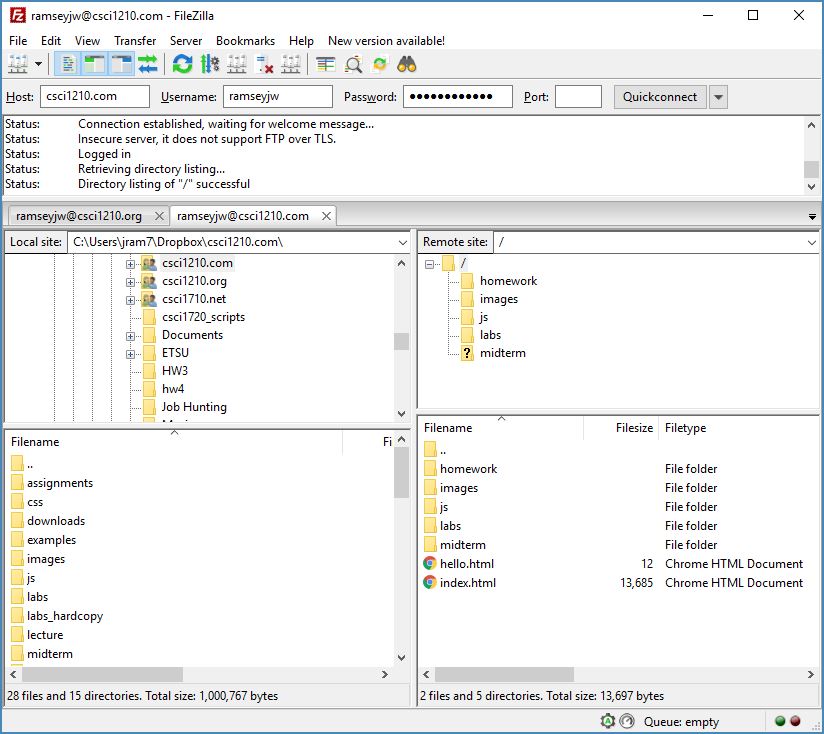Toggle the remote directory tree display
824x734 pixels.
(122, 65)
